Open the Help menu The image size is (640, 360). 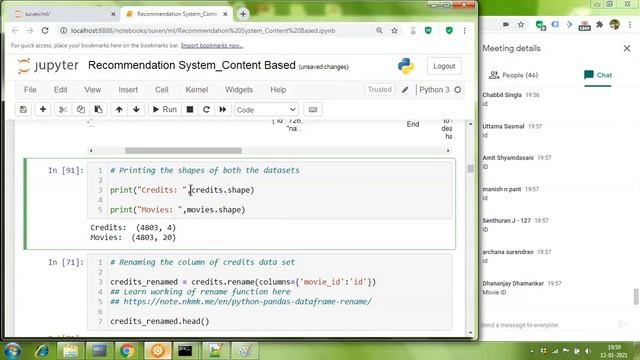tap(278, 90)
